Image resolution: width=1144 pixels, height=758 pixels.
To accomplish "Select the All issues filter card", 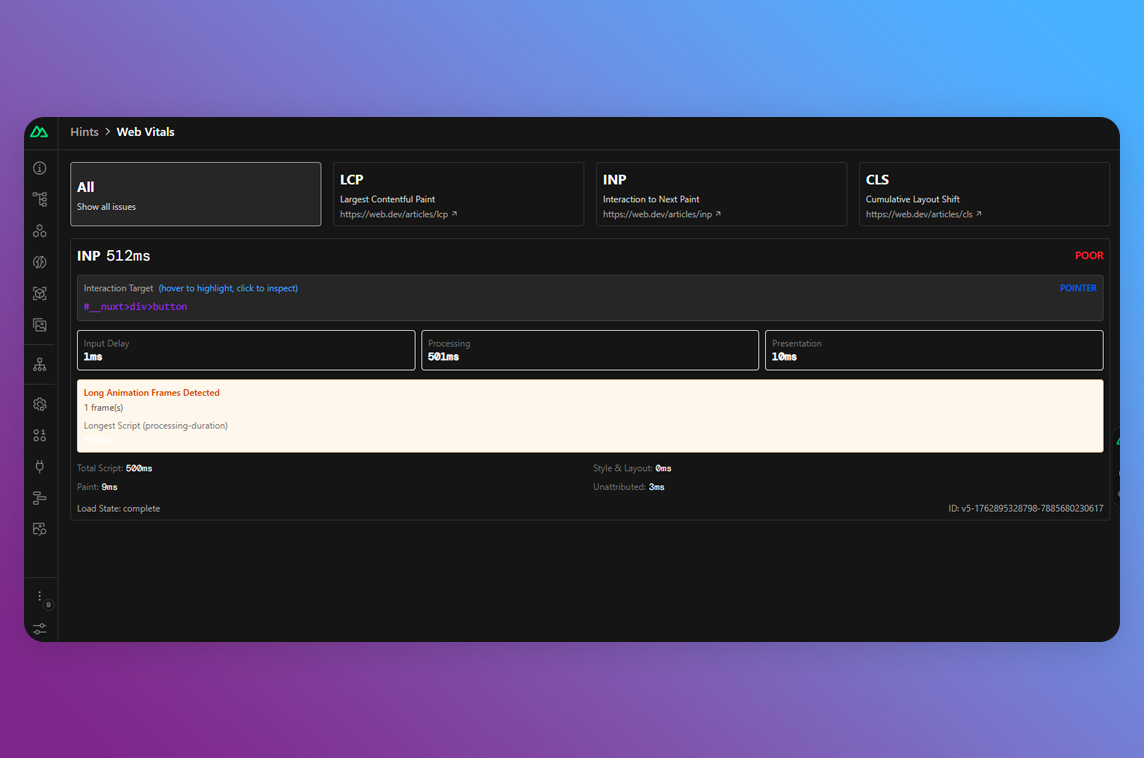I will click(196, 194).
